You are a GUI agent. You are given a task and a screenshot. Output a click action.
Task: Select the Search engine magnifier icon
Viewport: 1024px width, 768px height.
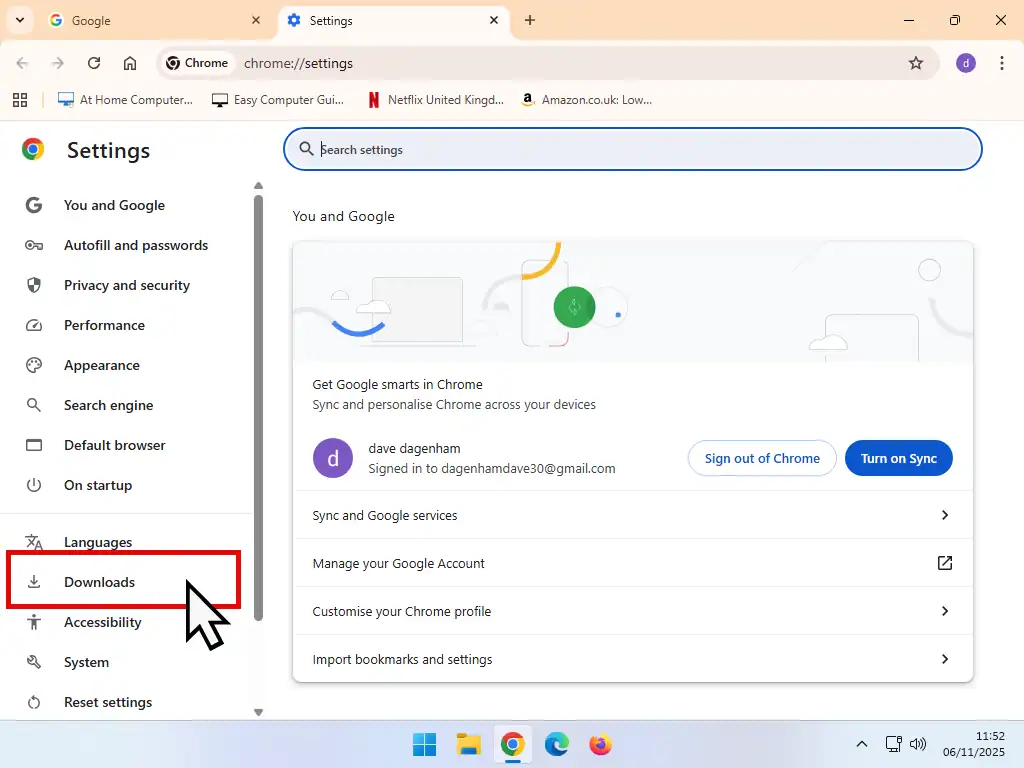[x=35, y=405]
